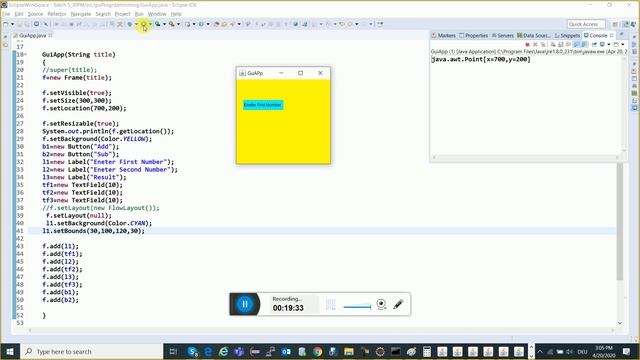Screen dimensions: 640x360
Task: Open the File menu
Action: [x=6, y=14]
